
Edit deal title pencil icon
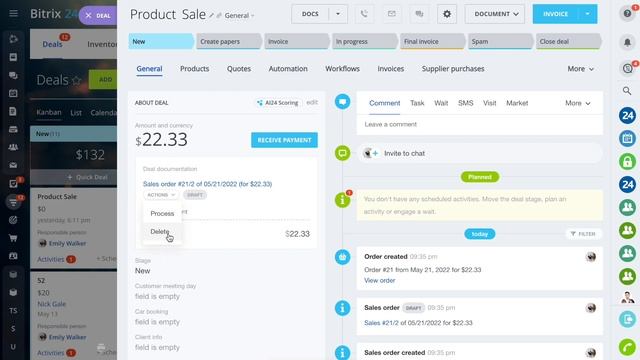point(211,16)
